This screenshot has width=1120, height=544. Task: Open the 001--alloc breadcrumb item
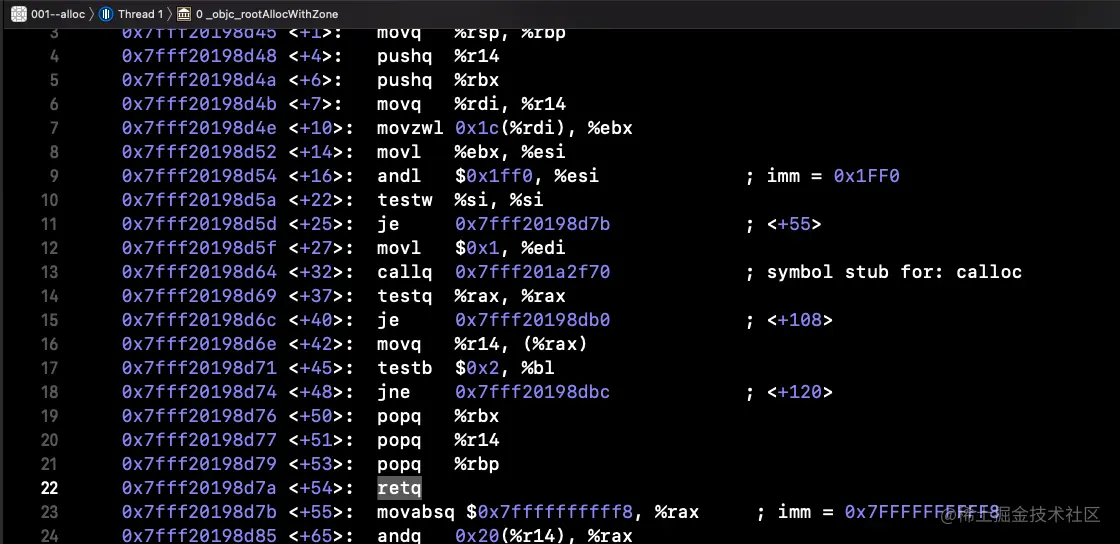coord(58,14)
